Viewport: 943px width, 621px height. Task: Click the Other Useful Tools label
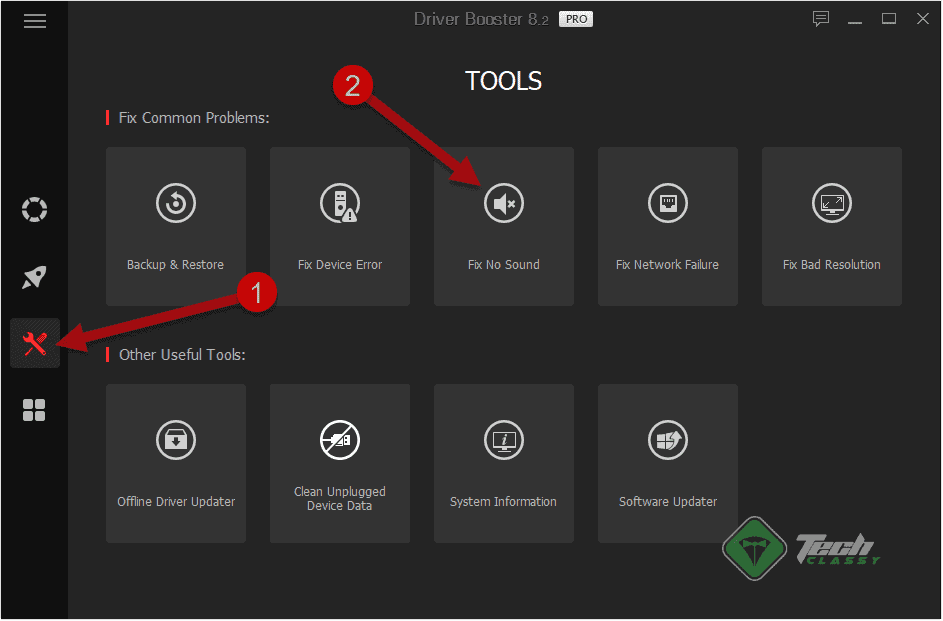pyautogui.click(x=183, y=354)
